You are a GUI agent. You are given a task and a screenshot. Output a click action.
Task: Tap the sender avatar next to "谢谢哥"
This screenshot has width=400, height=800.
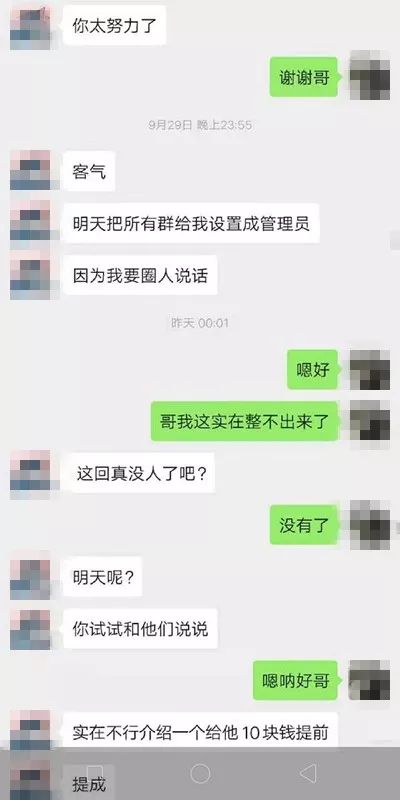(370, 76)
